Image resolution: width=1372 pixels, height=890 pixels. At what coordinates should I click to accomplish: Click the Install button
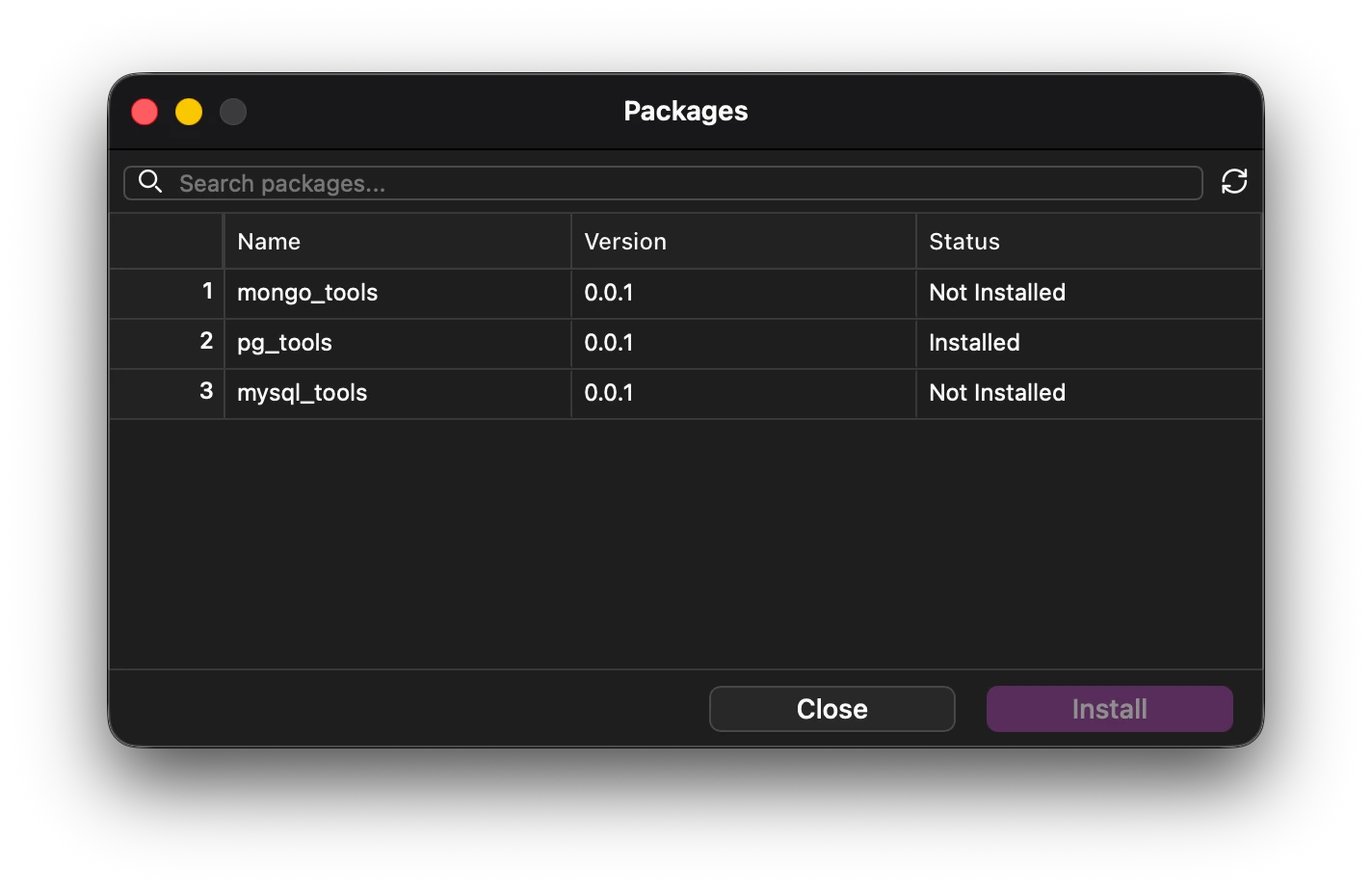coord(1109,709)
